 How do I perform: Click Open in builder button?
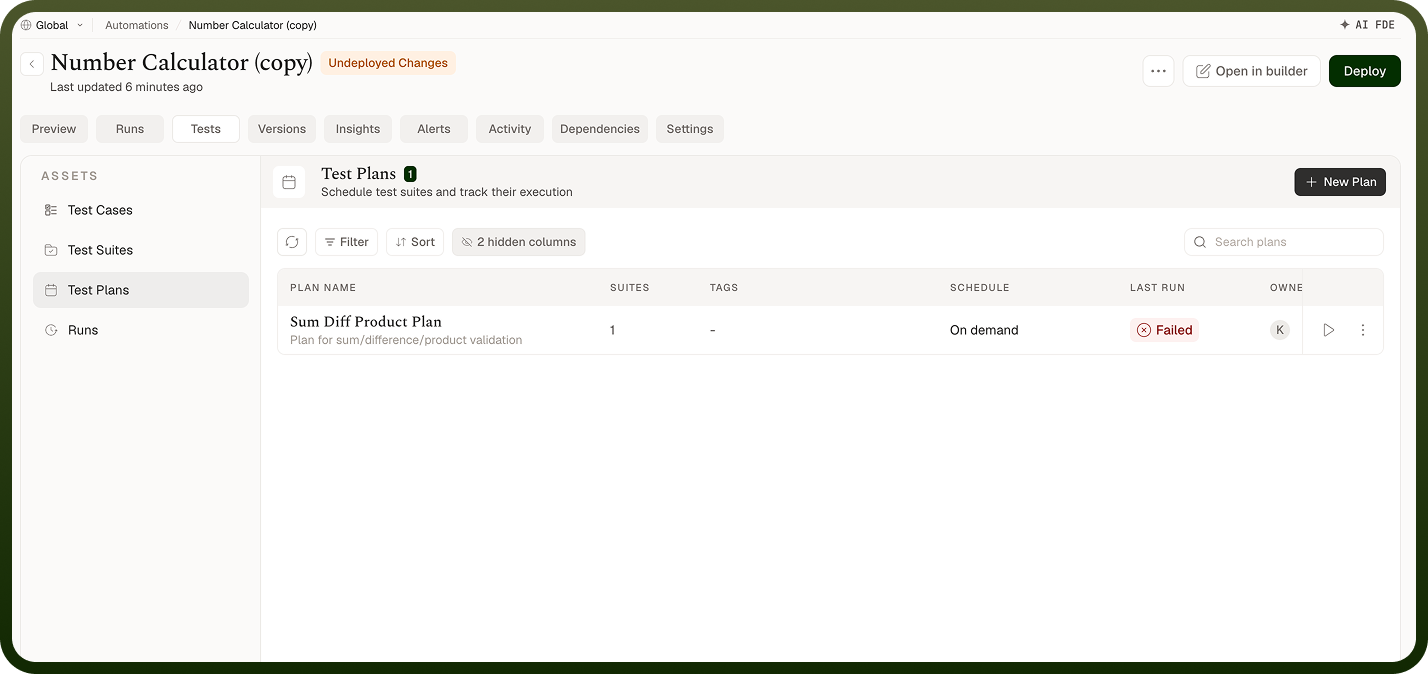[x=1251, y=71]
